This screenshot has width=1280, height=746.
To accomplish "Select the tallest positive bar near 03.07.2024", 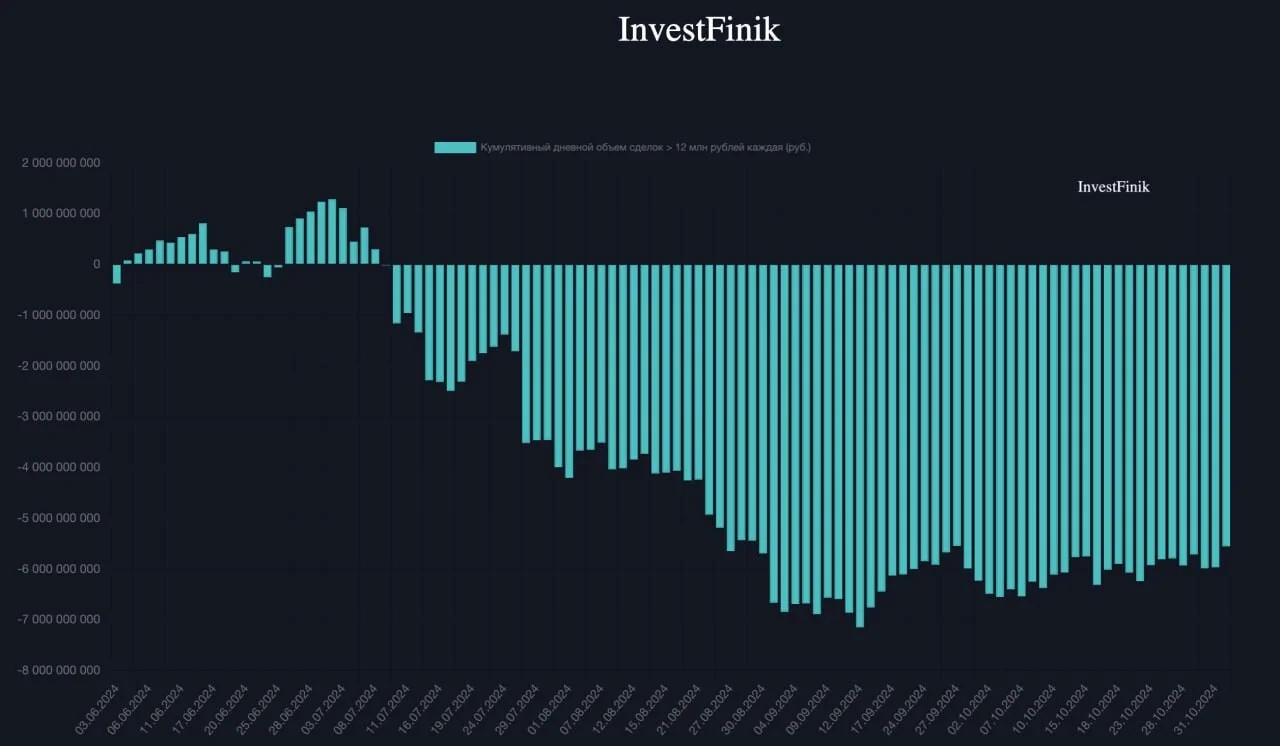I will click(x=332, y=232).
